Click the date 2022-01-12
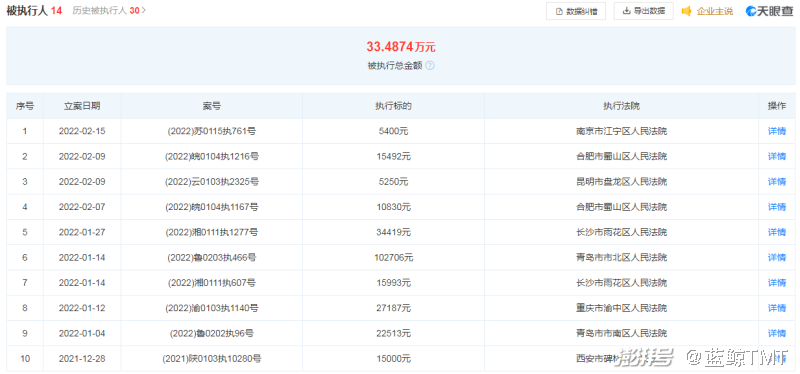The height and width of the screenshot is (374, 800). pyautogui.click(x=82, y=308)
